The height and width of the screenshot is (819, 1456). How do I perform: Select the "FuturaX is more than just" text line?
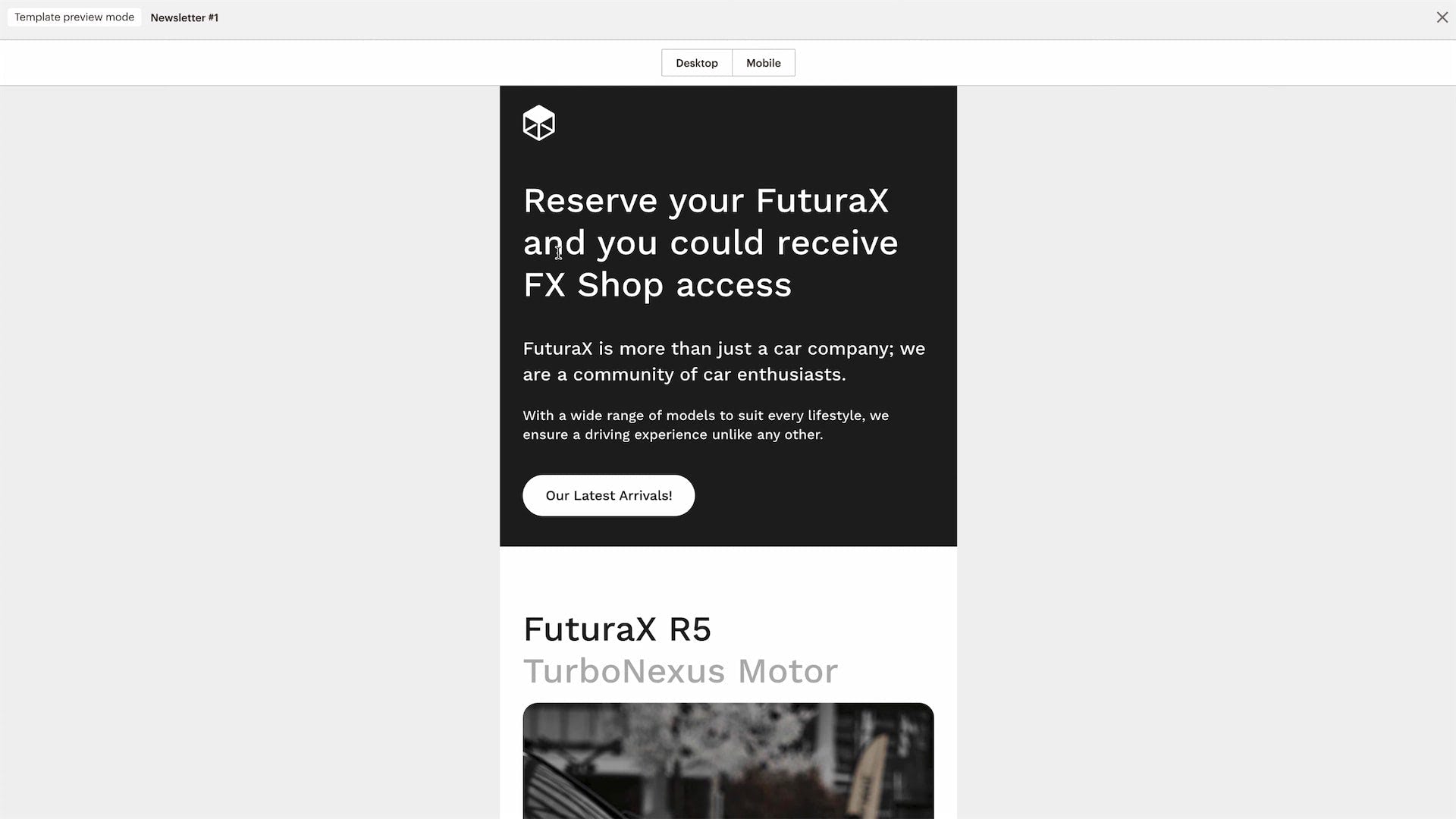pyautogui.click(x=723, y=349)
